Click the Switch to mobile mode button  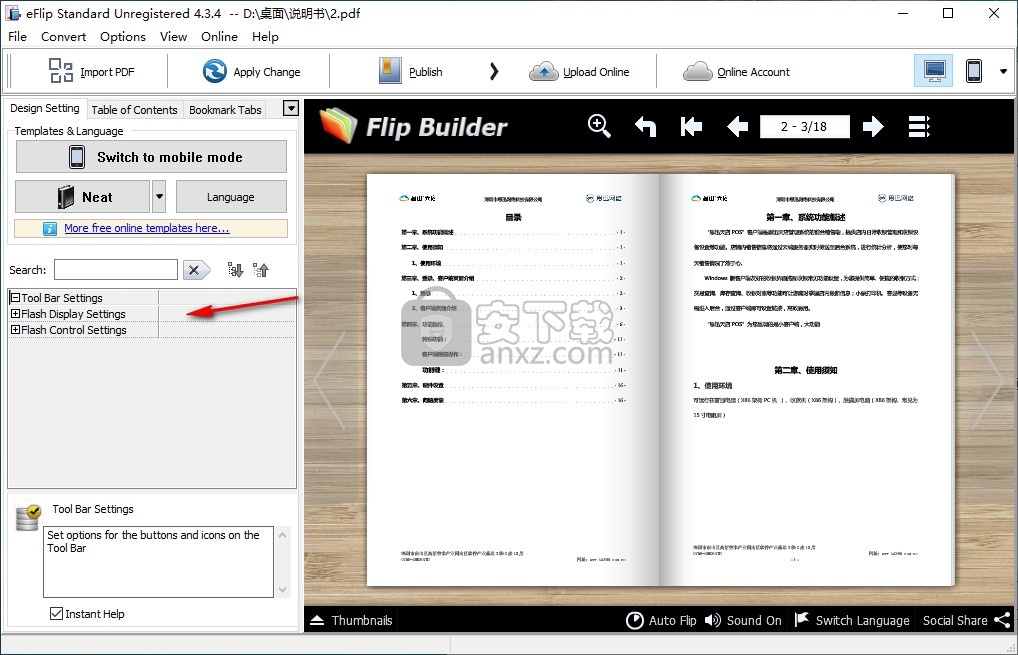[x=151, y=157]
